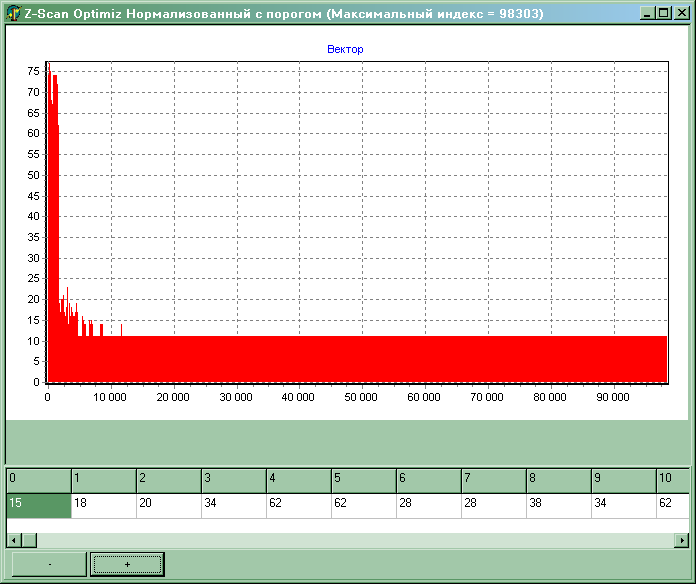Screen dimensions: 696x584
Task: Select the cell 62 under column 4
Action: pos(299,505)
